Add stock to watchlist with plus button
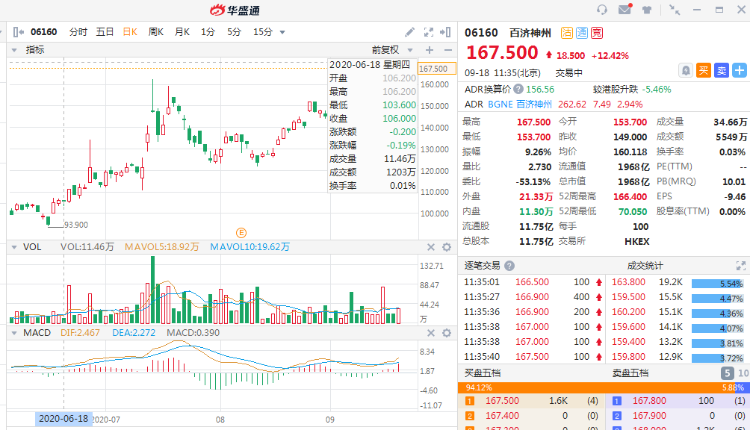 (739, 71)
